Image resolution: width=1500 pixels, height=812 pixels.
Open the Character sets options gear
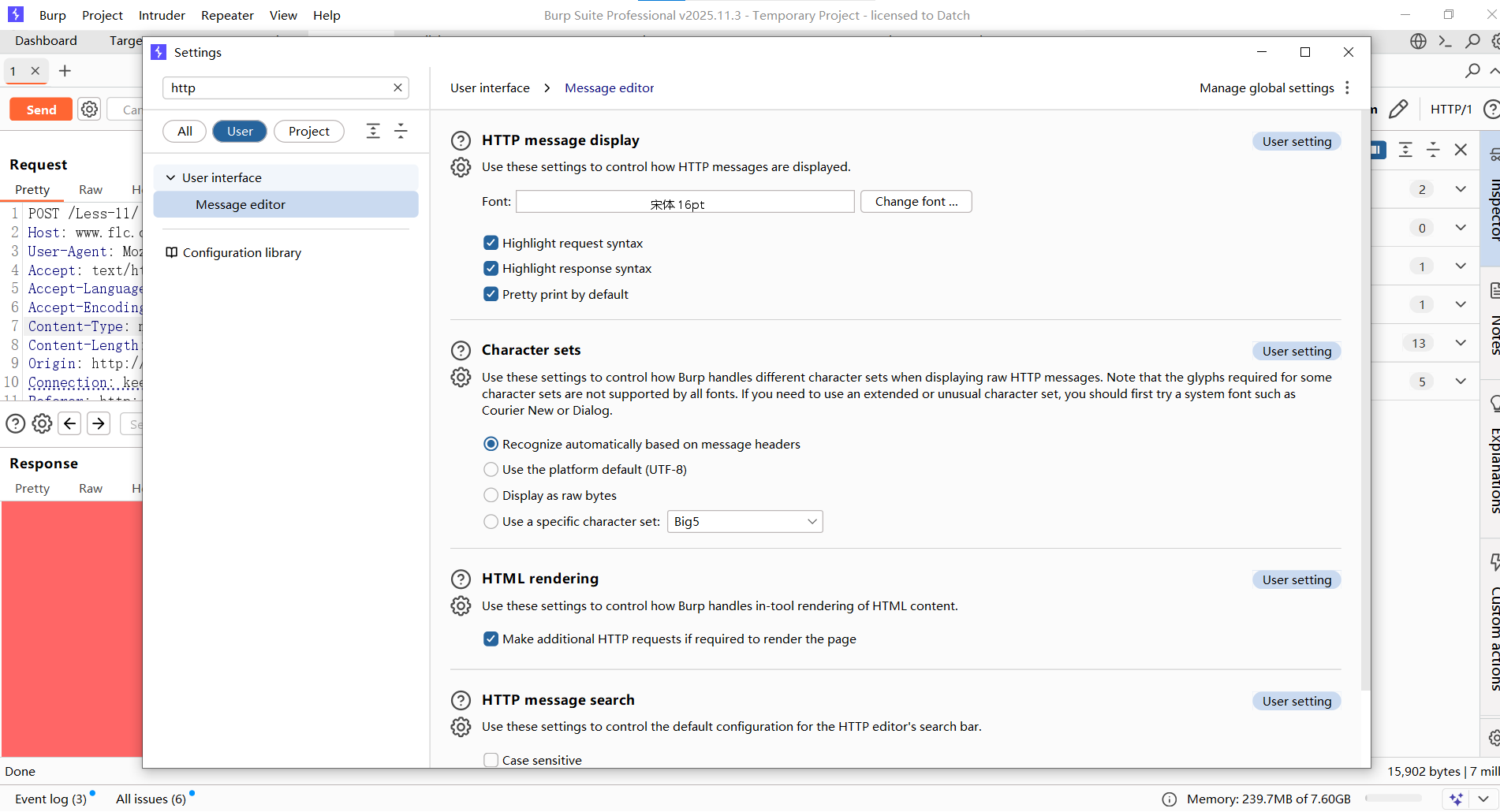[x=461, y=377]
